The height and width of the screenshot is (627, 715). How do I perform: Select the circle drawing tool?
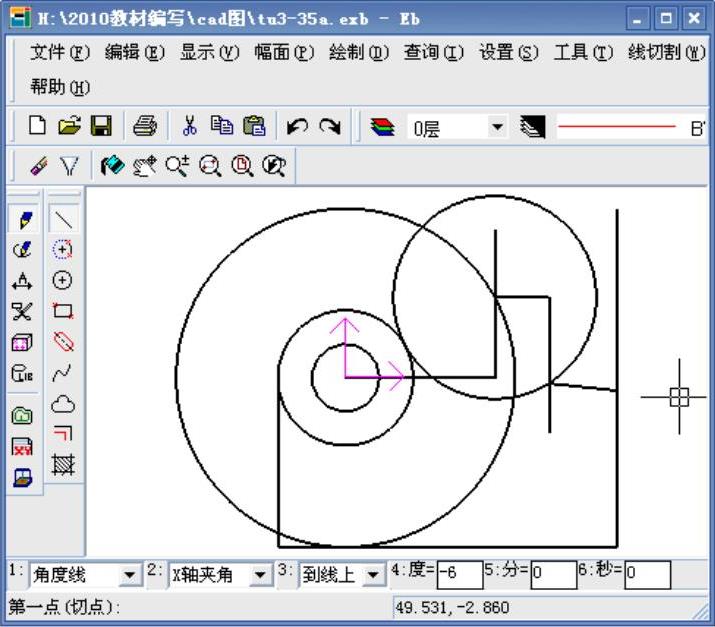point(63,280)
